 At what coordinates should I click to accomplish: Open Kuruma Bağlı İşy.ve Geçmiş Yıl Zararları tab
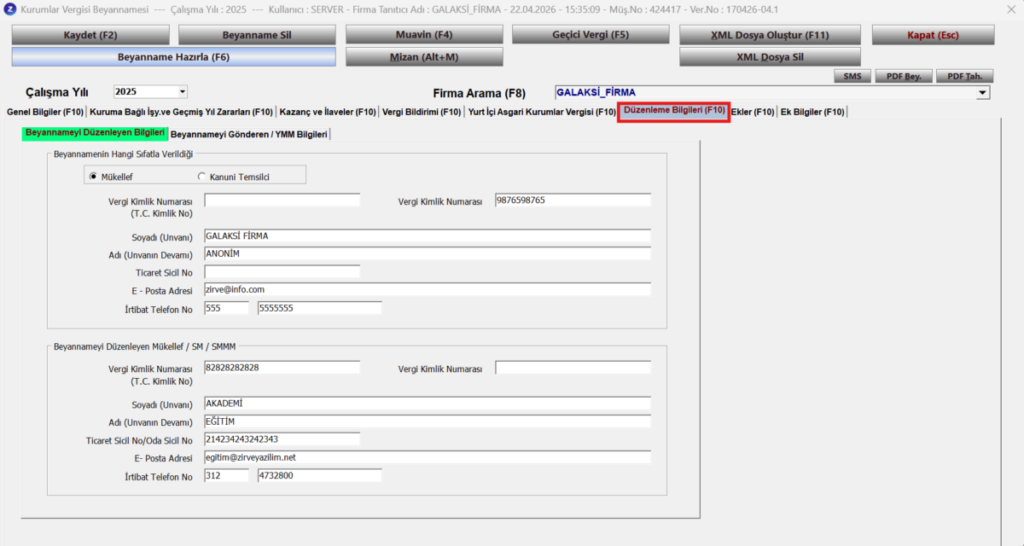(181, 112)
